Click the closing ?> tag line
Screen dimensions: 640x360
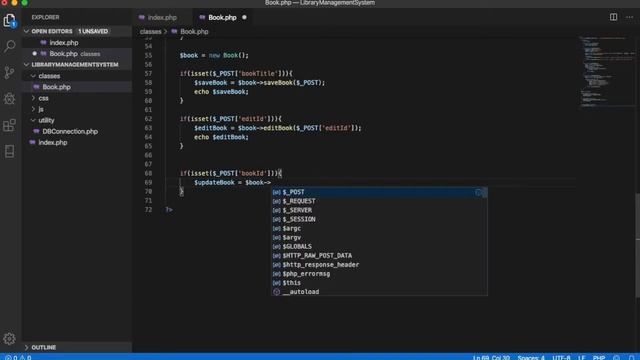169,210
